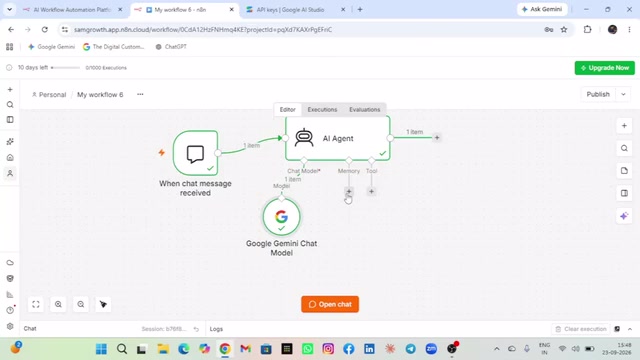The width and height of the screenshot is (640, 360).
Task: Add a Tool sub-node plus
Action: [371, 191]
